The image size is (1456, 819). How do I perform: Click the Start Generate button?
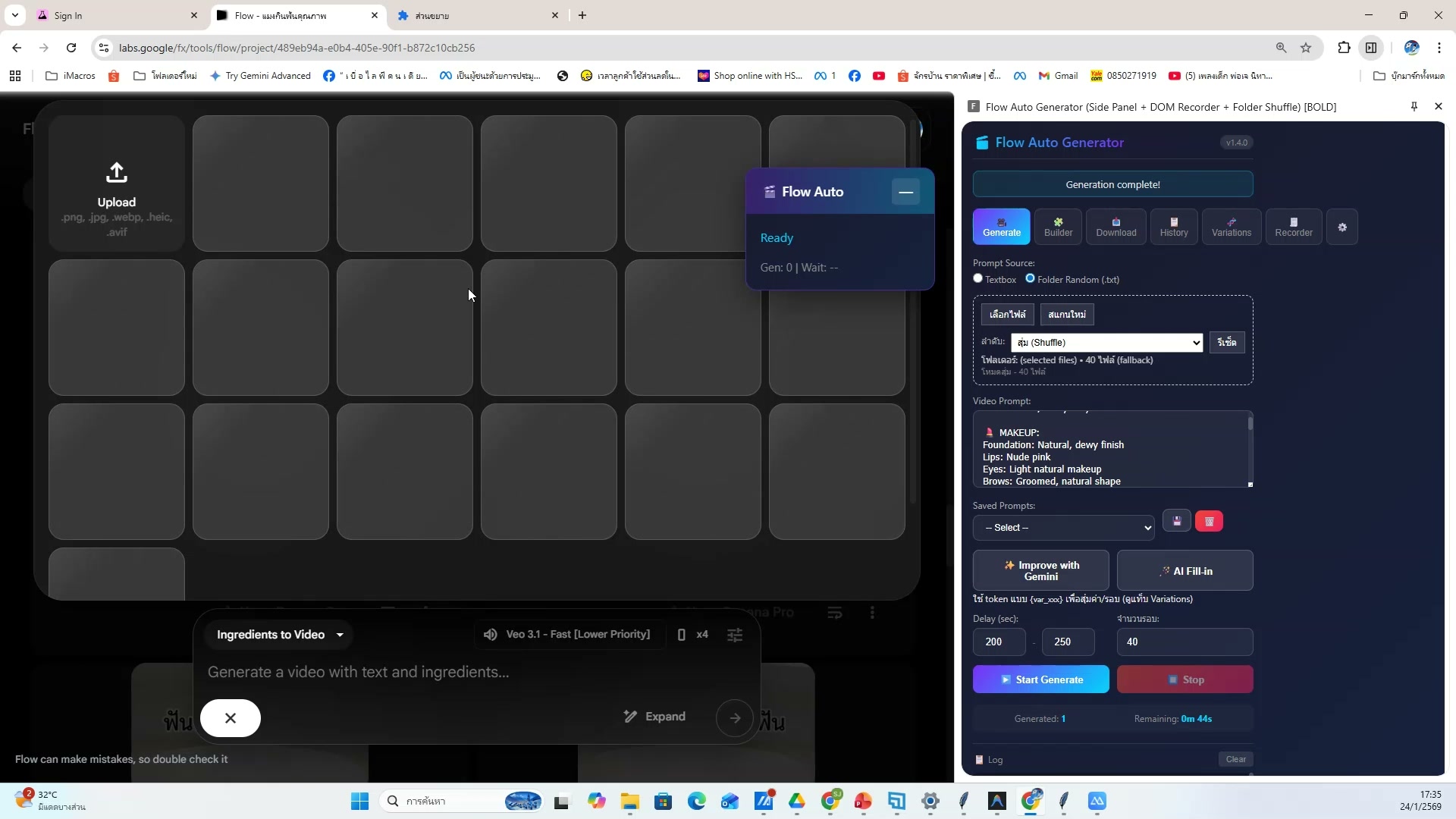[1040, 680]
